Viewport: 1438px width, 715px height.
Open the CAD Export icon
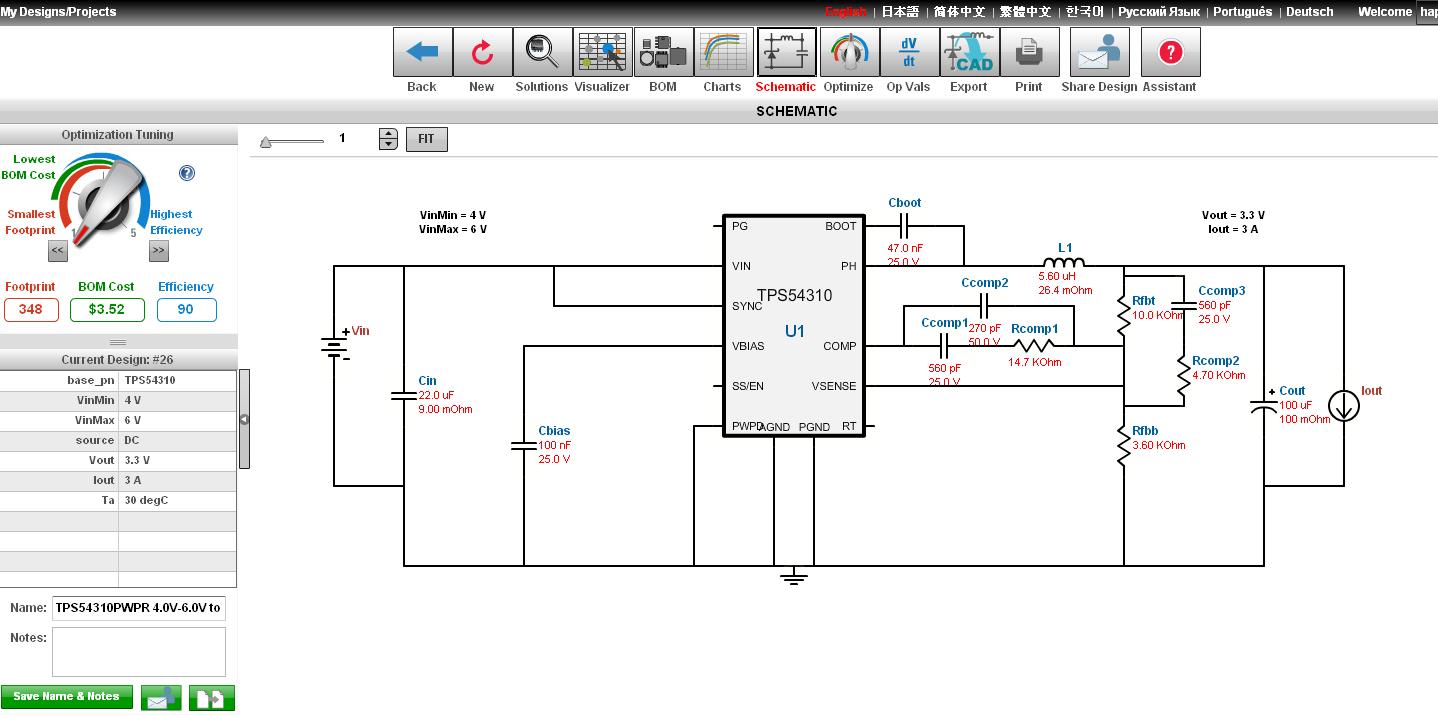pyautogui.click(x=969, y=52)
